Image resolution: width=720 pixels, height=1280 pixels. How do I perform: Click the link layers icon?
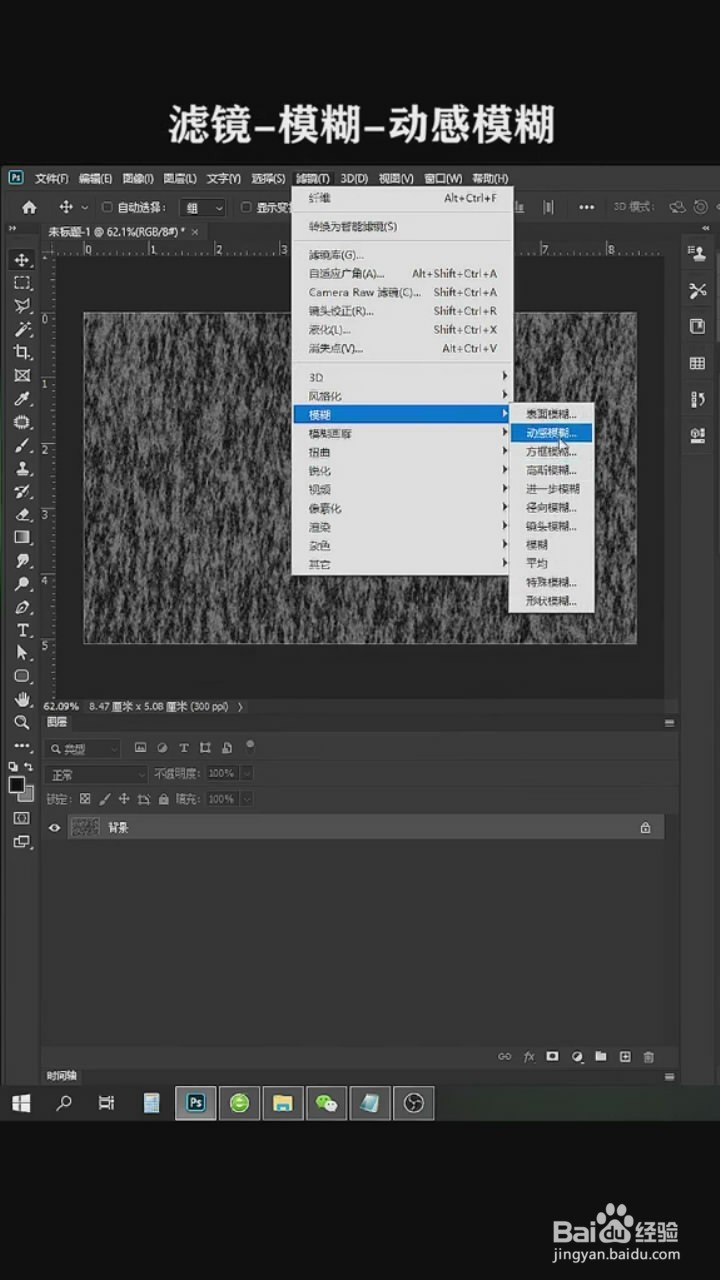coord(505,1056)
